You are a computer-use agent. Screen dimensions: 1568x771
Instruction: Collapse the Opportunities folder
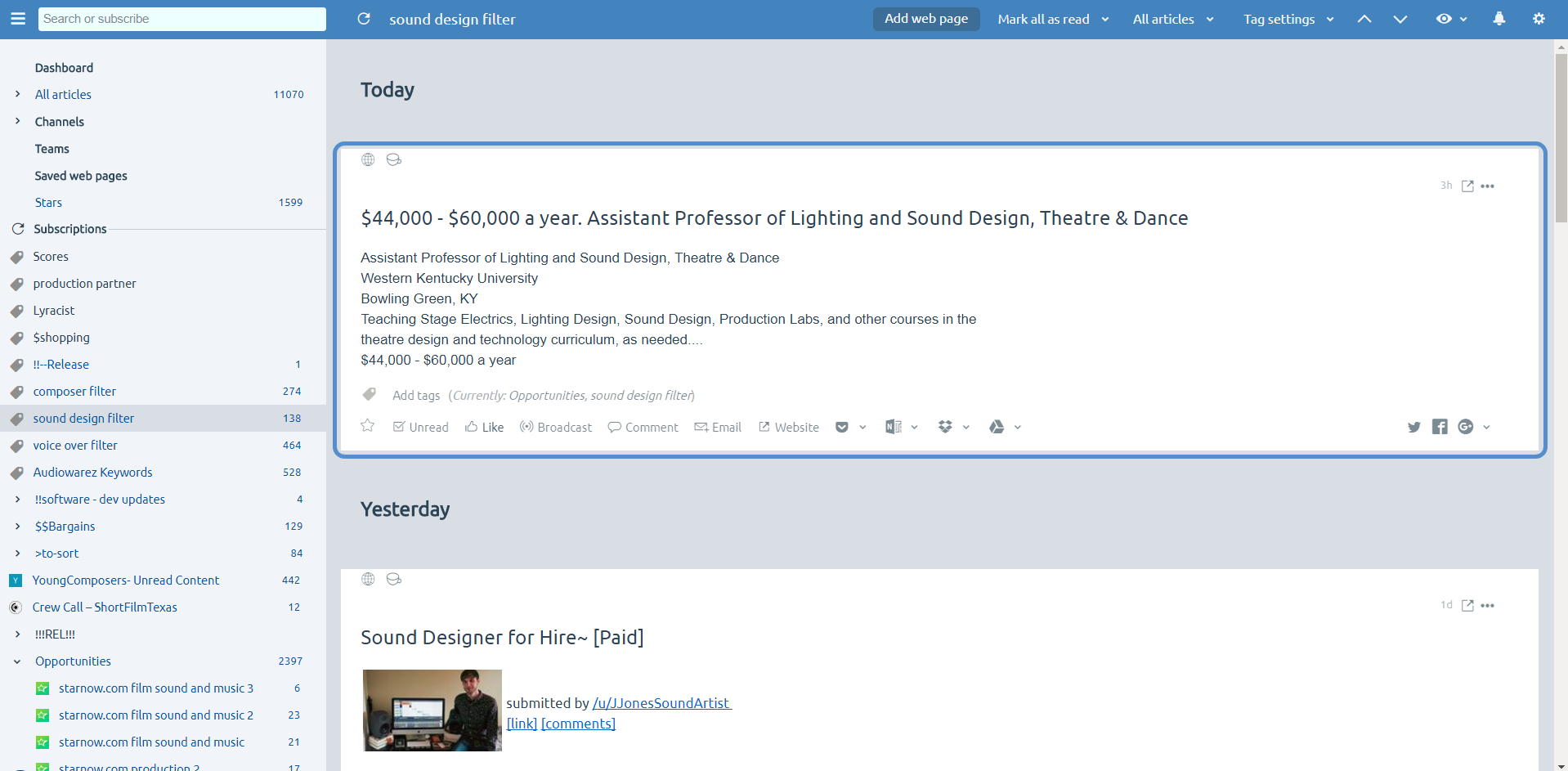point(17,661)
